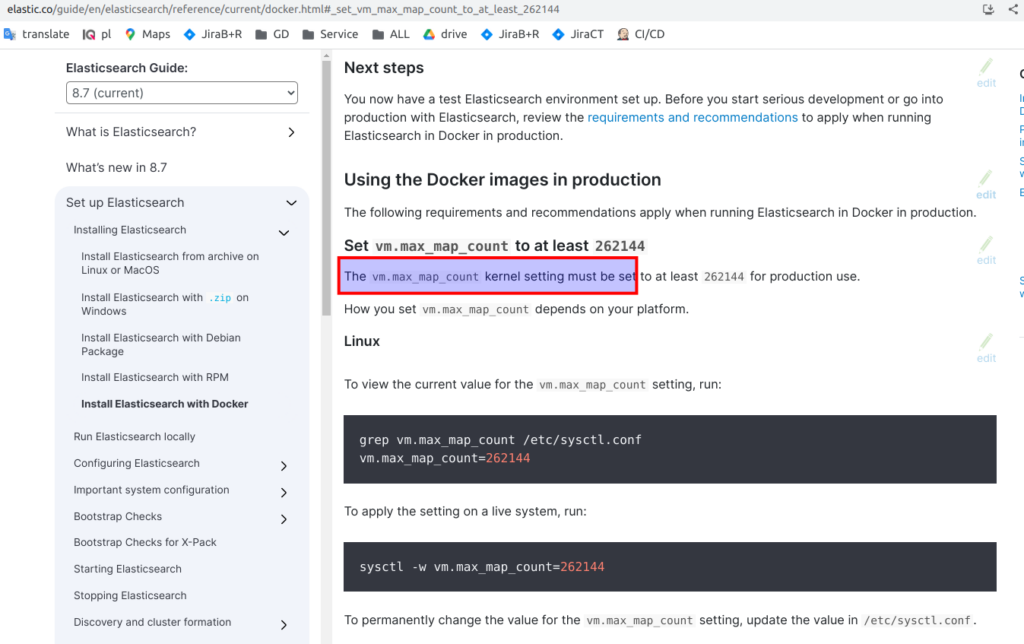The height and width of the screenshot is (644, 1024).
Task: Open the ALL bookmark folder
Action: 391,34
